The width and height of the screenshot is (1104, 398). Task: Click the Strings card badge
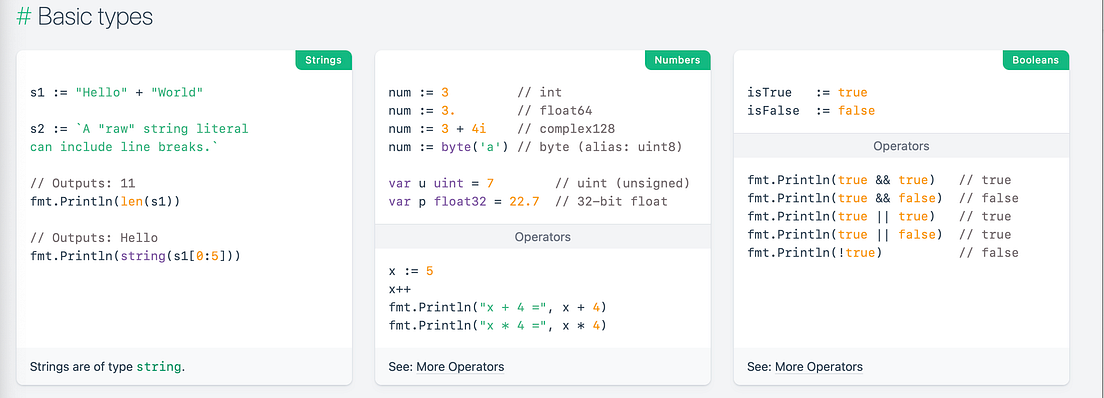[x=323, y=60]
